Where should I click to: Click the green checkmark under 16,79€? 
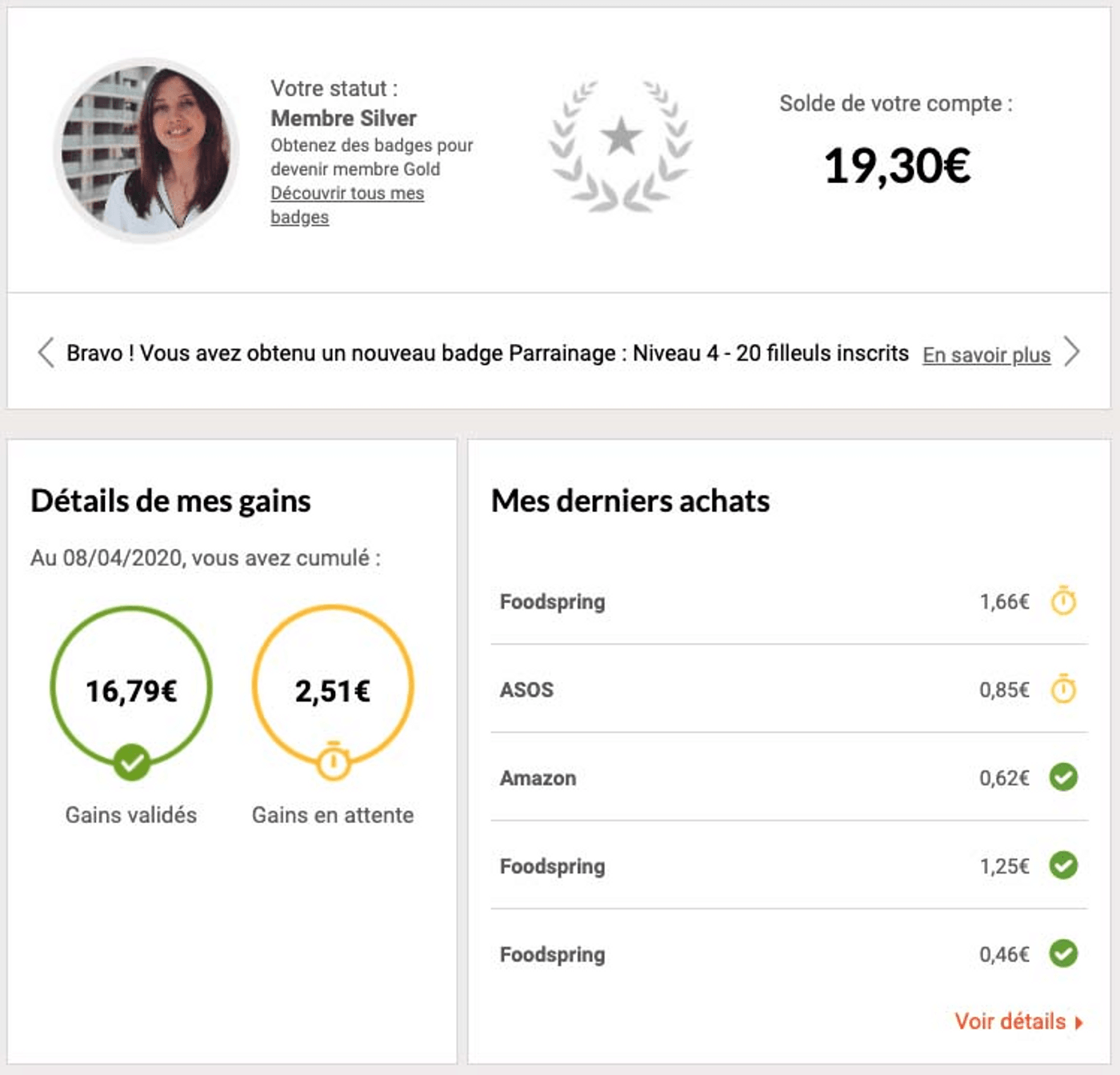(131, 762)
